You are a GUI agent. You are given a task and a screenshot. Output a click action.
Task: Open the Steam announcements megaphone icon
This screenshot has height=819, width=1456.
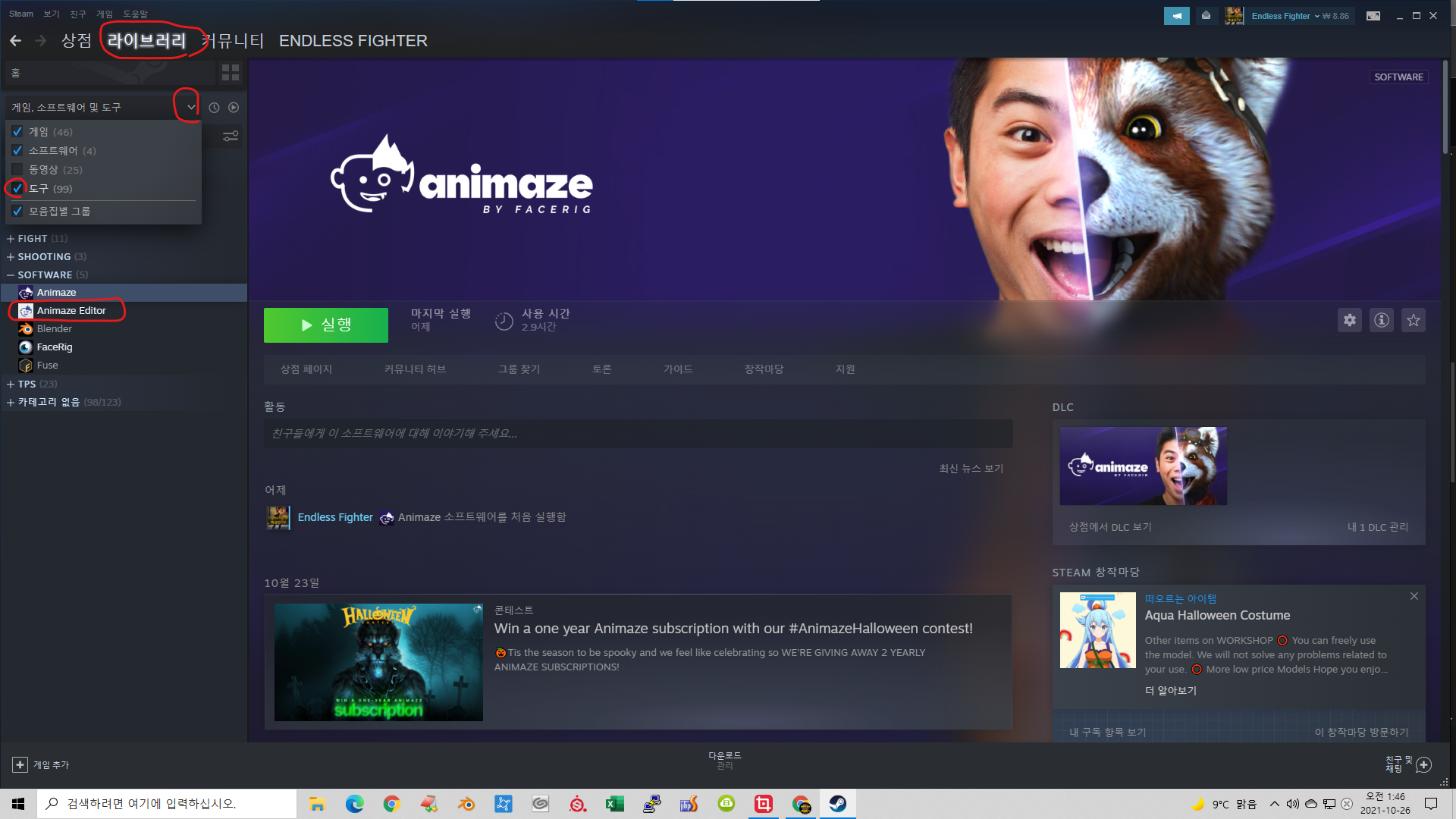[1176, 16]
